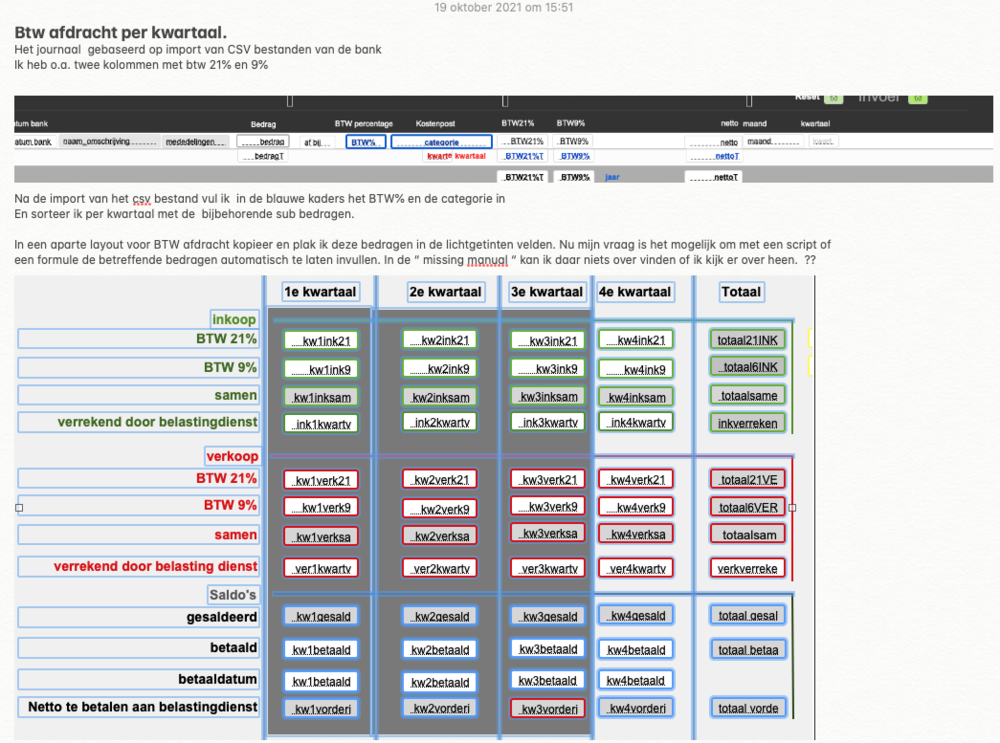
Task: Click the bedrag field in the journal row
Action: coord(263,142)
